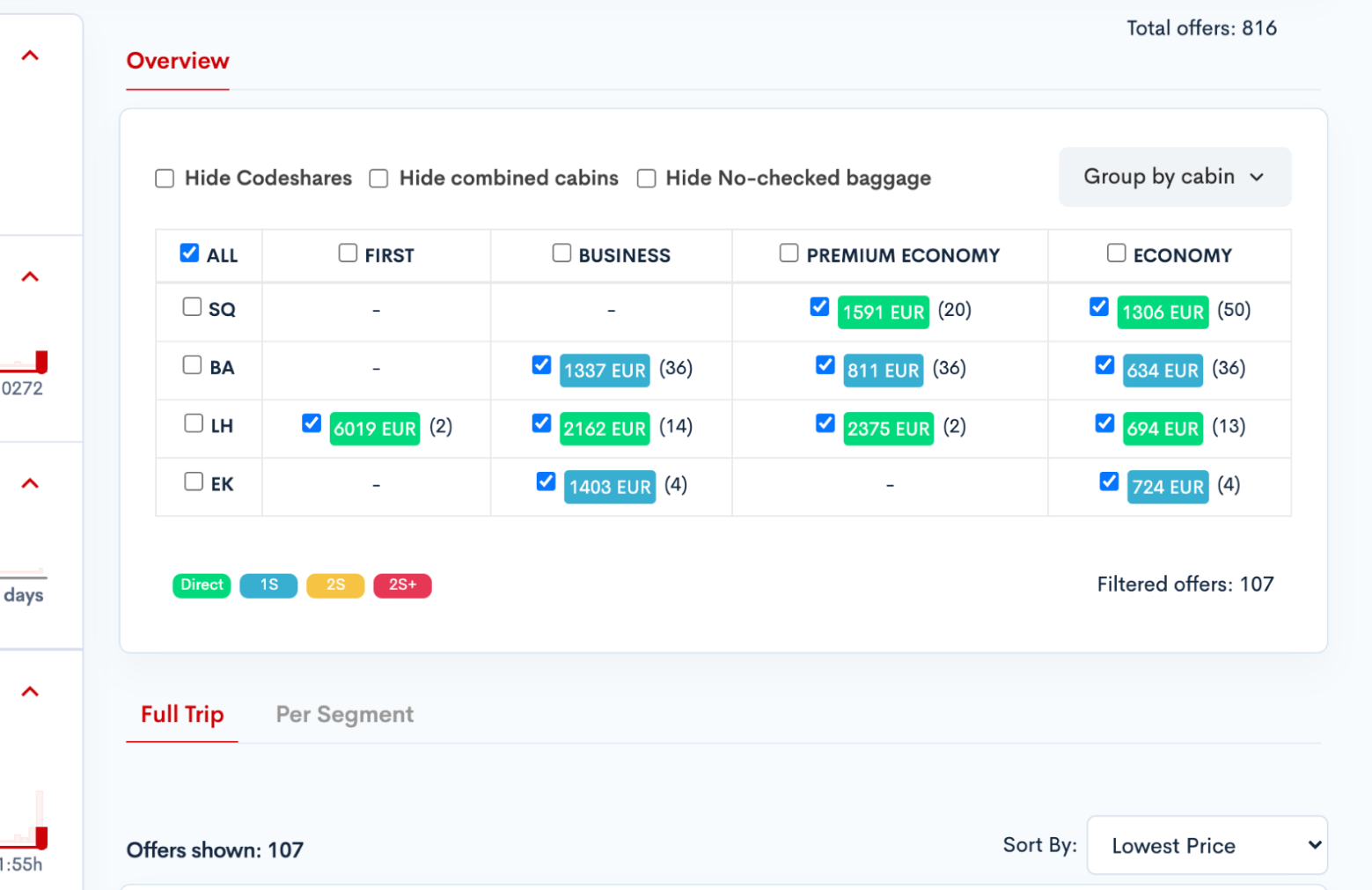This screenshot has width=1372, height=890.
Task: Uncheck LH first 6019 EUR checkbox
Action: [311, 423]
